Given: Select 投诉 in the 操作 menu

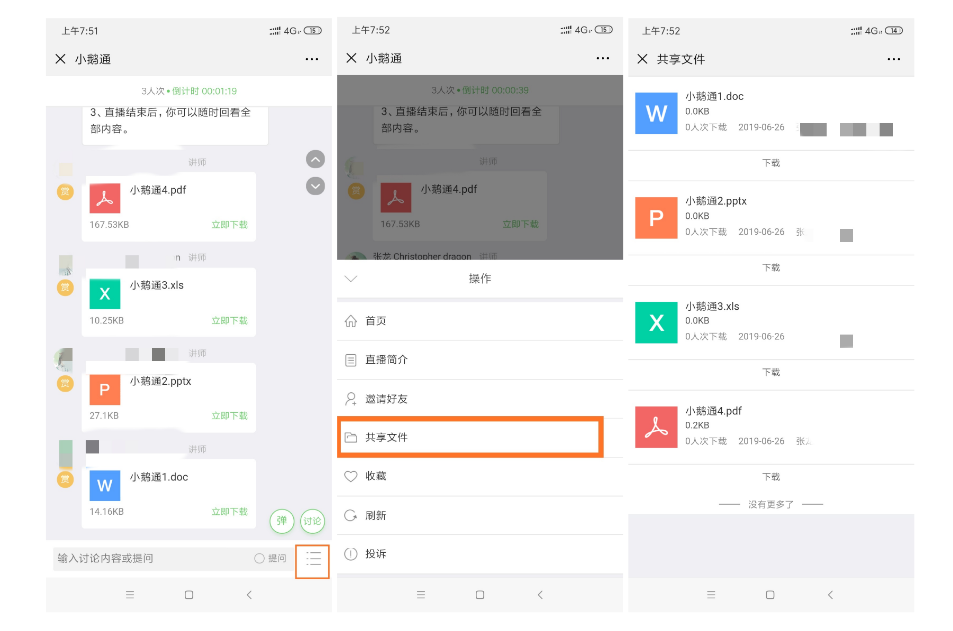Looking at the screenshot, I should coord(480,554).
